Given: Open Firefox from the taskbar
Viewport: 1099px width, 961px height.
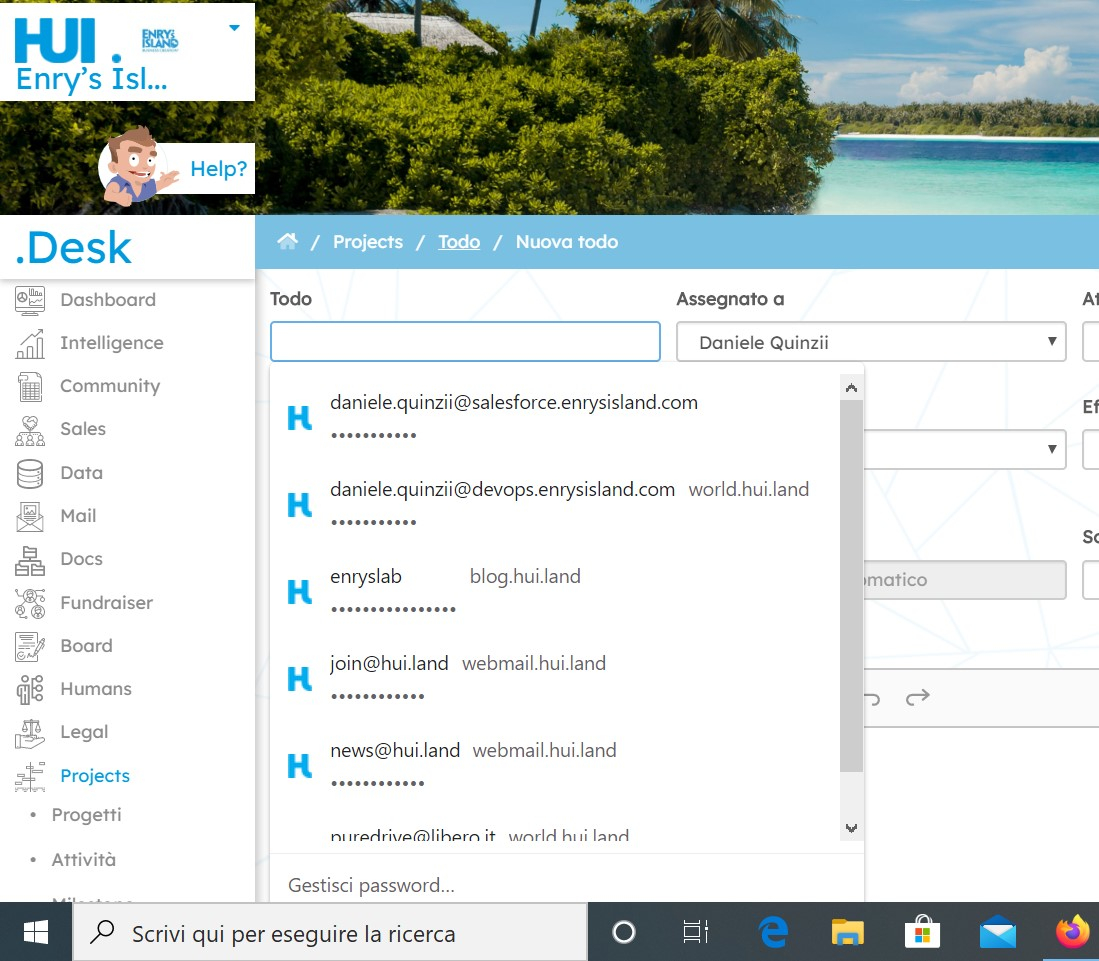Looking at the screenshot, I should tap(1073, 933).
